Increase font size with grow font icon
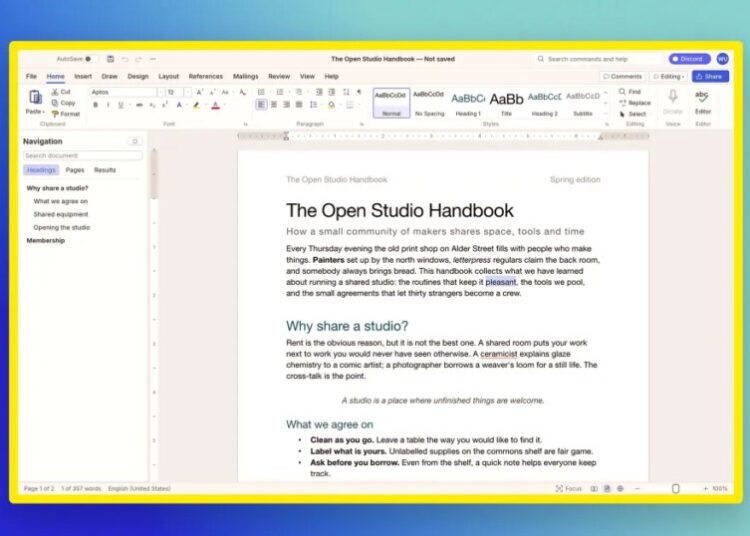750x536 pixels. tap(199, 92)
